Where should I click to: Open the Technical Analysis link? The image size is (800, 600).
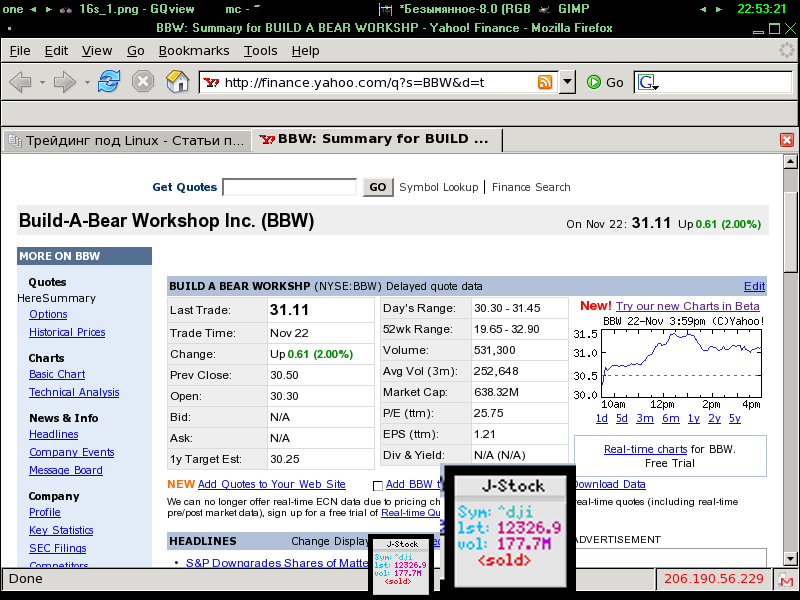pos(74,392)
